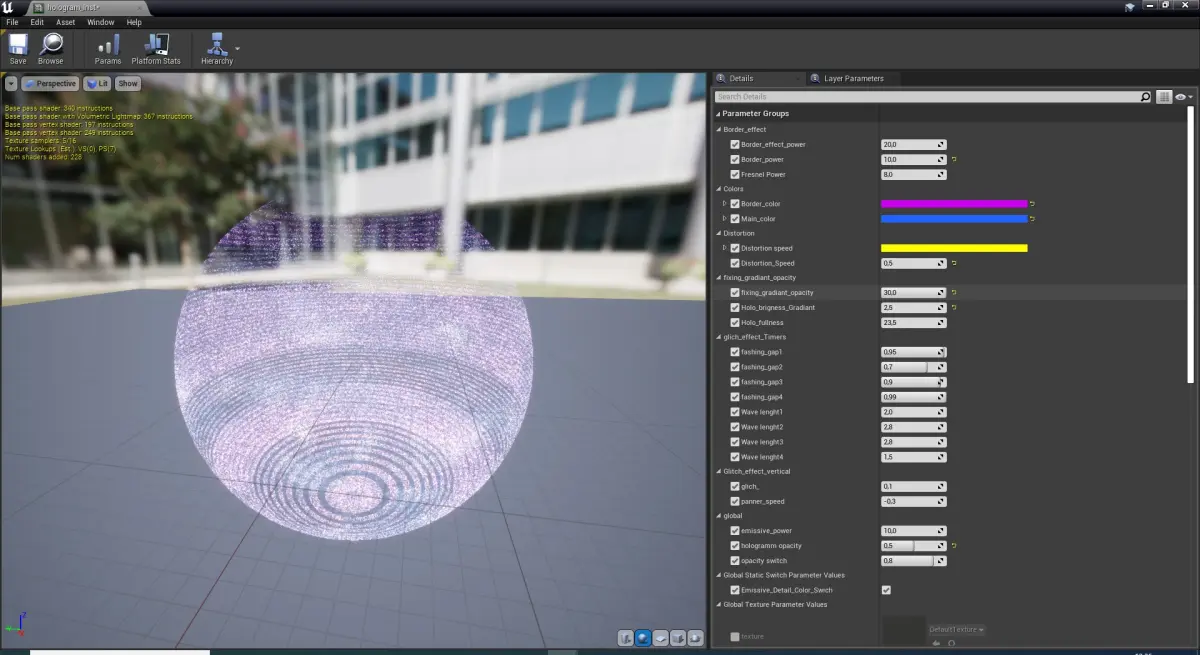Viewport: 1200px width, 655px height.
Task: Click the Border_effect_power value field
Action: click(913, 144)
